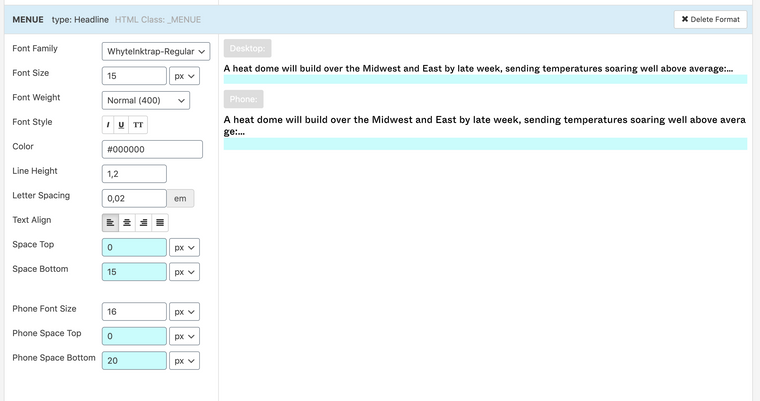Open the Font Family dropdown

(x=155, y=51)
